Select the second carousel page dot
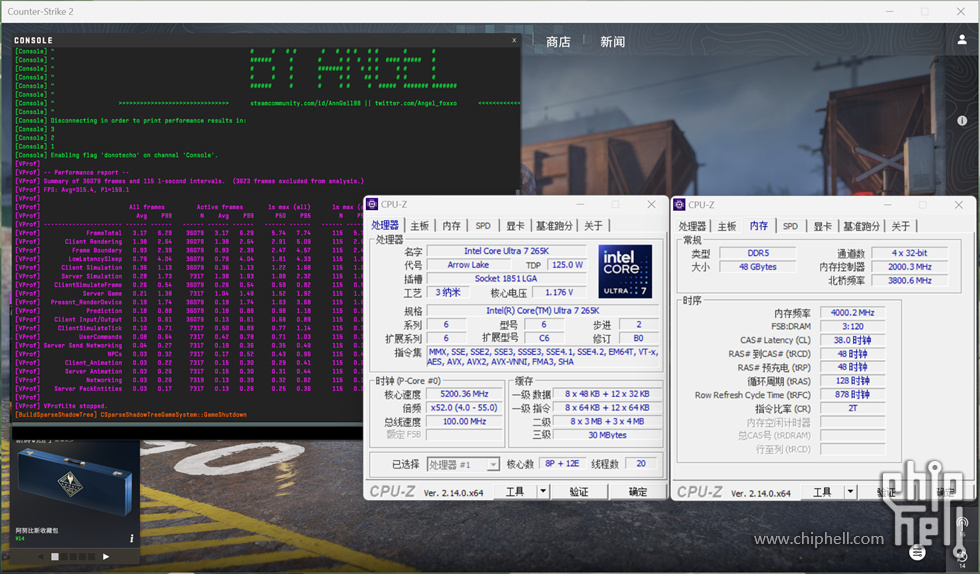This screenshot has height=574, width=980. point(63,556)
